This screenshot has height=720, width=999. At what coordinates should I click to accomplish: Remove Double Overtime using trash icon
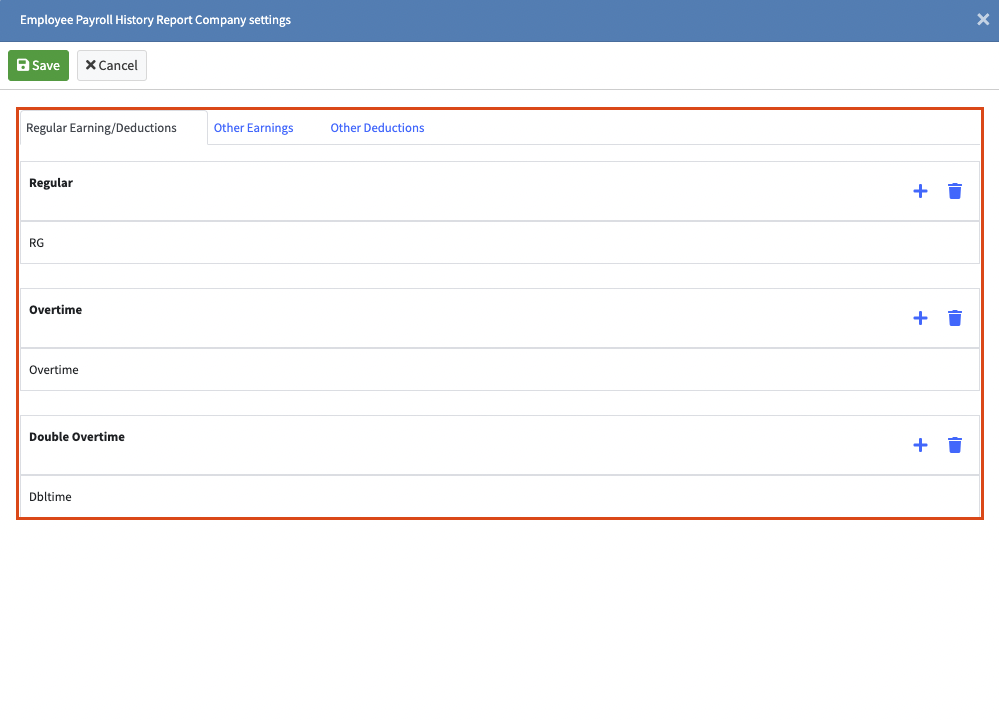tap(954, 445)
